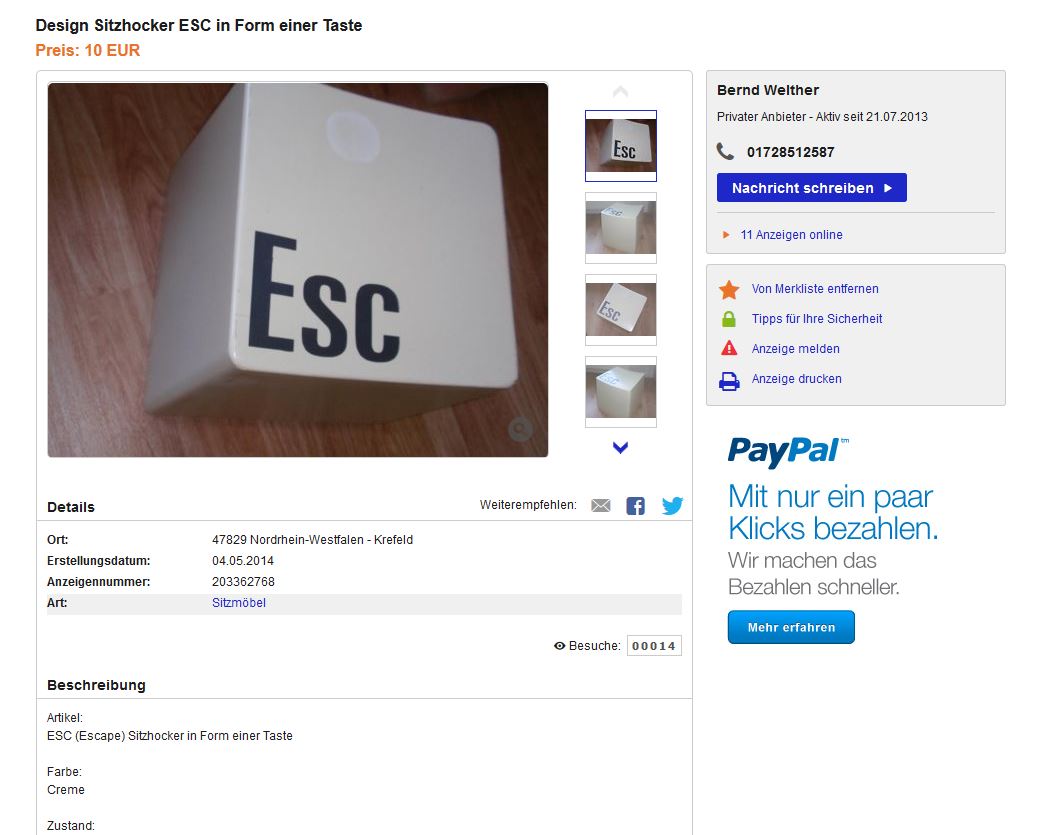Click the red warning triangle icon
Screen dimensions: 1043x835
[x=729, y=348]
